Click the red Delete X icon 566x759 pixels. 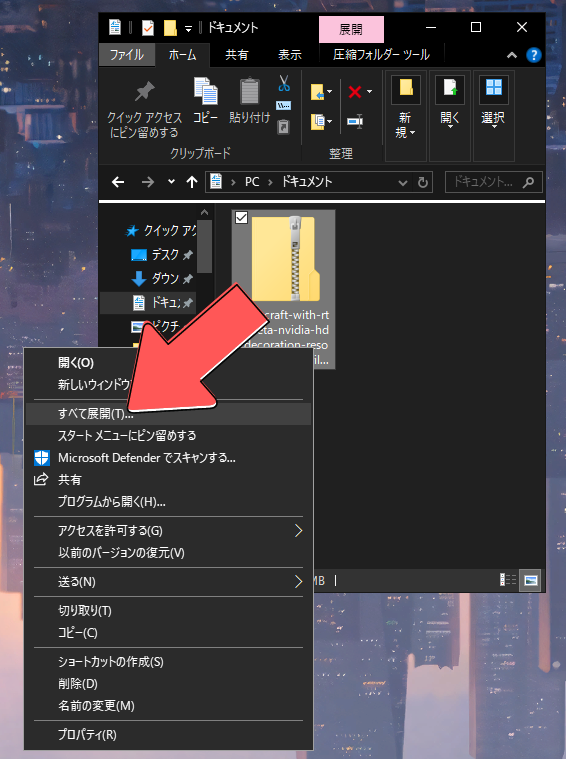[x=355, y=91]
